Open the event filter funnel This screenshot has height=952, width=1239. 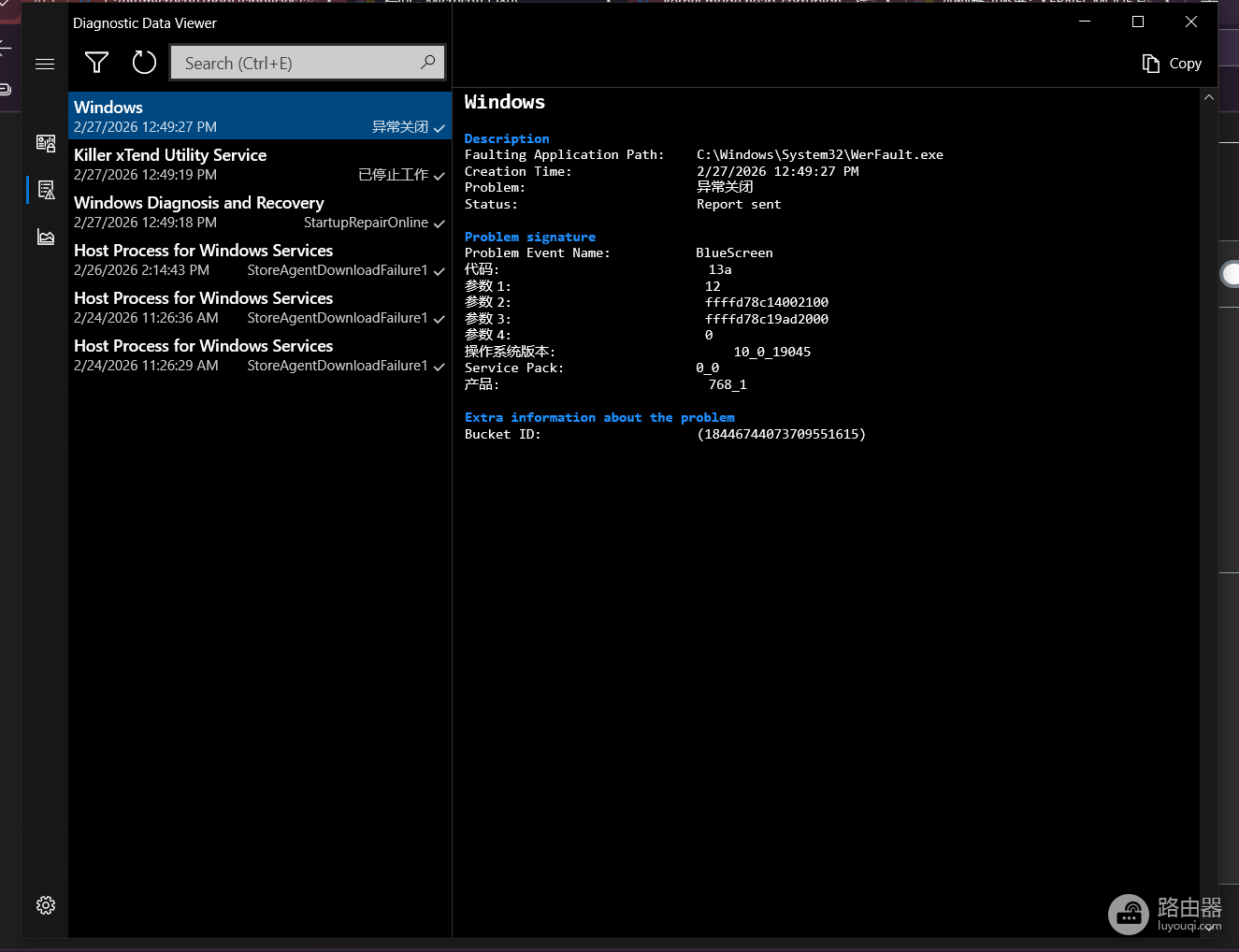pyautogui.click(x=96, y=63)
